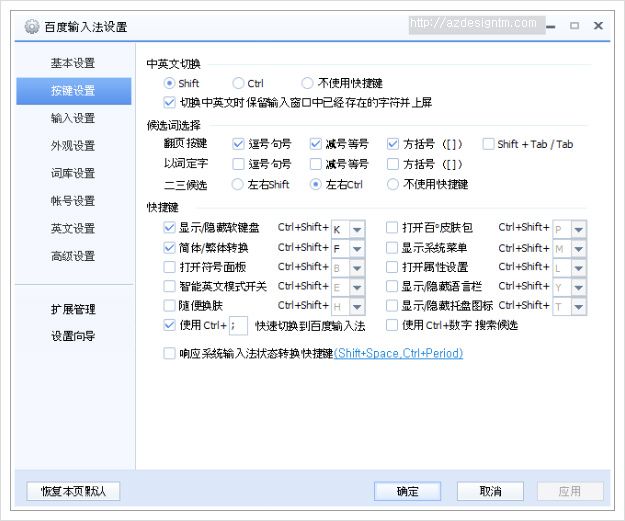
Task: Click the Ctrl+ key input field
Action: [238, 325]
